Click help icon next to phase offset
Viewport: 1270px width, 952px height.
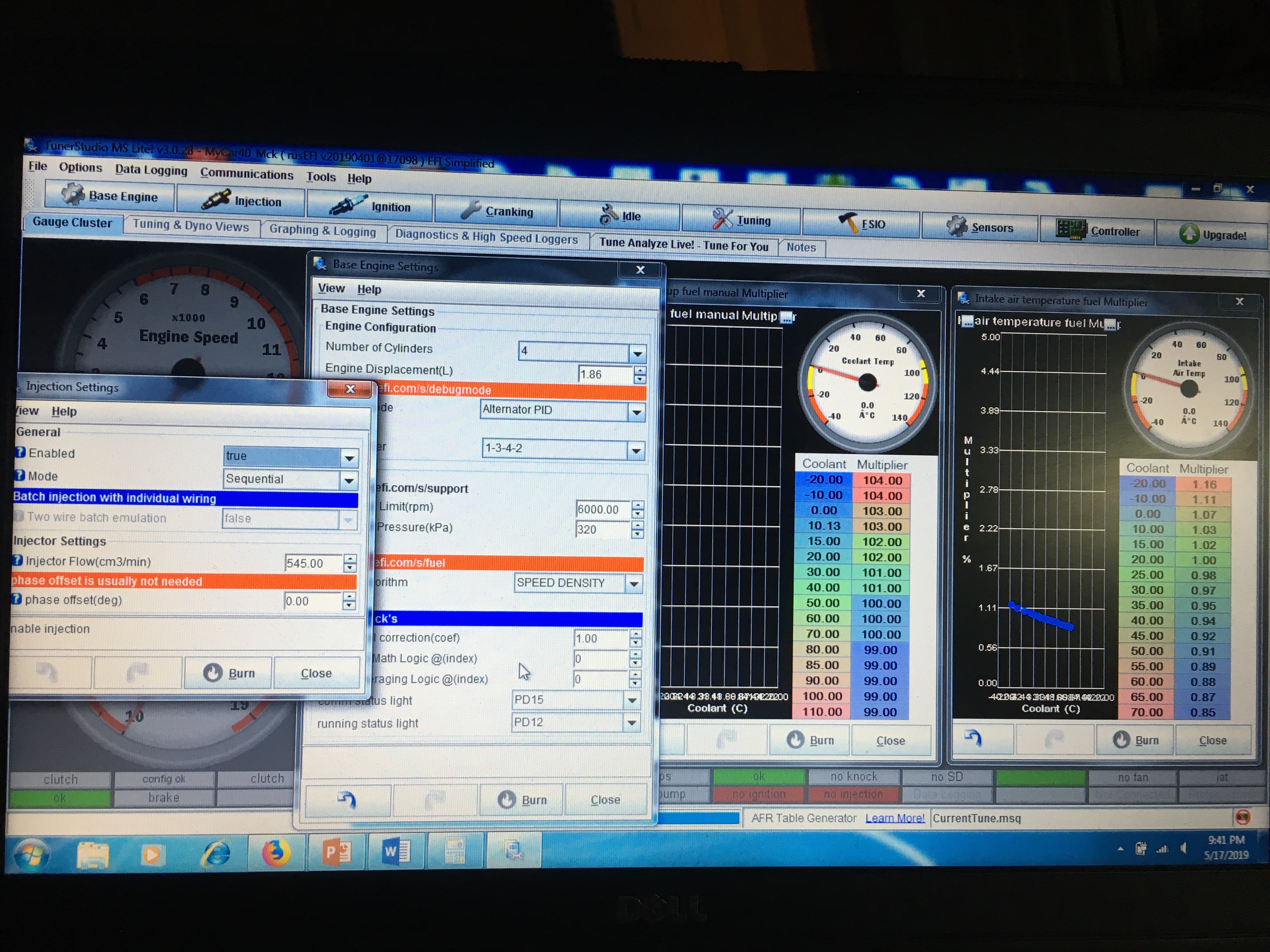[17, 598]
